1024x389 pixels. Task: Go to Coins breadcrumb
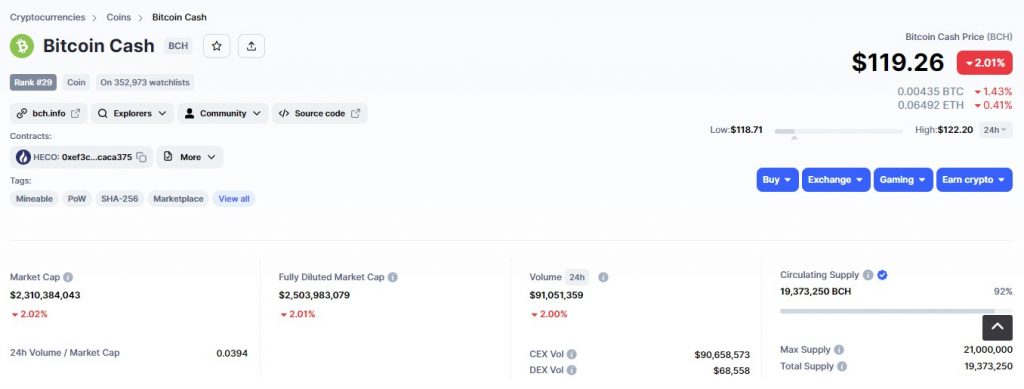click(119, 17)
